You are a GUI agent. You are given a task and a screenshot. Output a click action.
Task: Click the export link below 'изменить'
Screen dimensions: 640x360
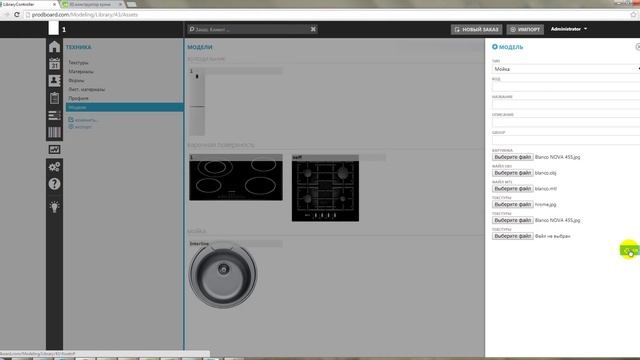pos(80,127)
